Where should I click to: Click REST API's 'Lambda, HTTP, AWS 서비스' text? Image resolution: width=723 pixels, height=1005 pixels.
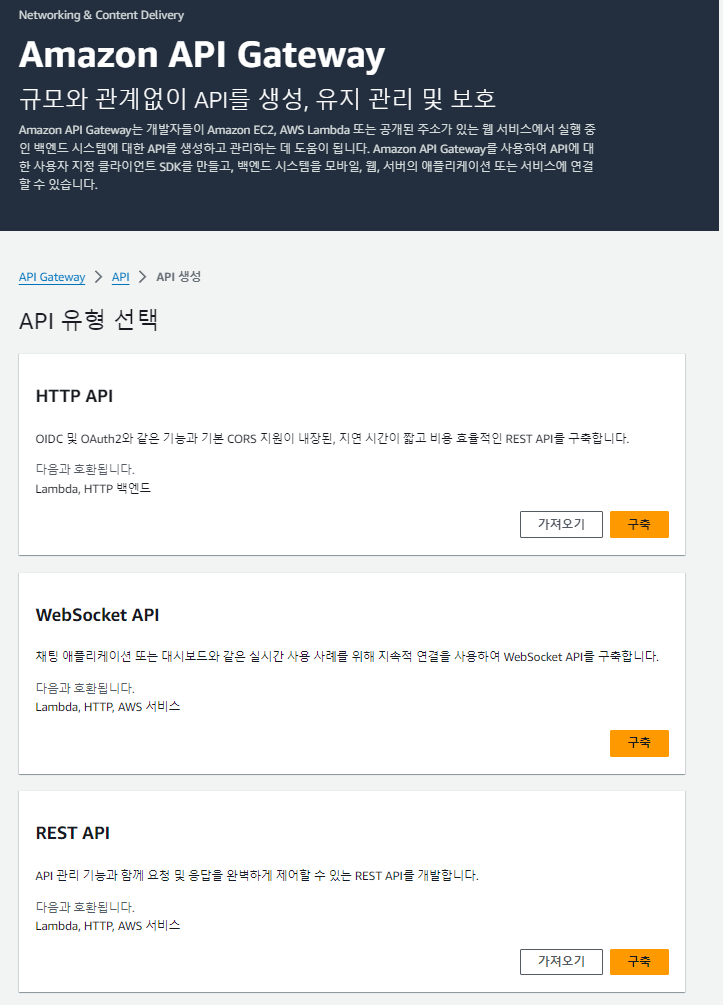(108, 926)
